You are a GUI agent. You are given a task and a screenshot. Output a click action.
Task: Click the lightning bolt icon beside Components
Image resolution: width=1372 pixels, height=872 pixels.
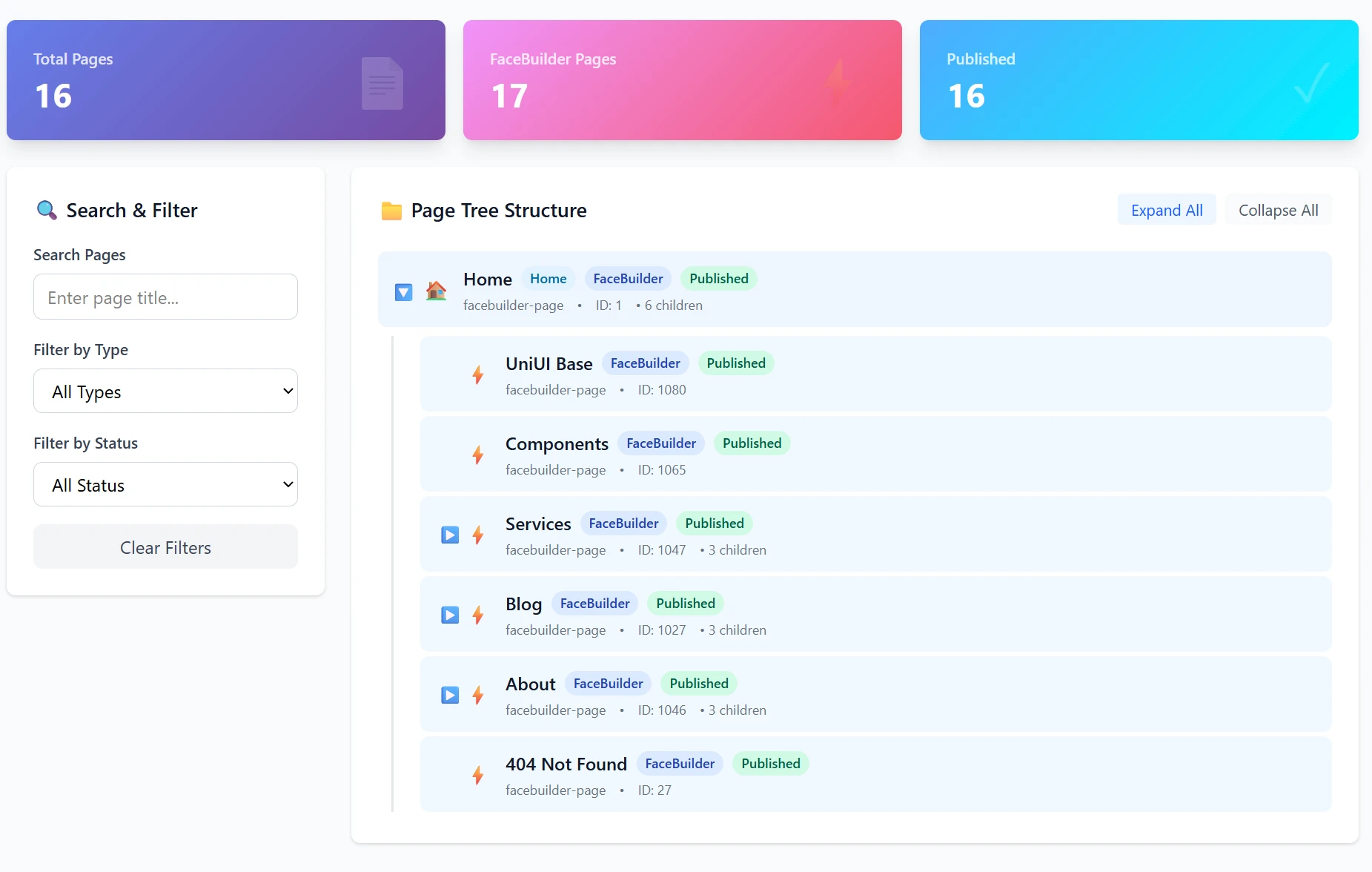(x=478, y=455)
